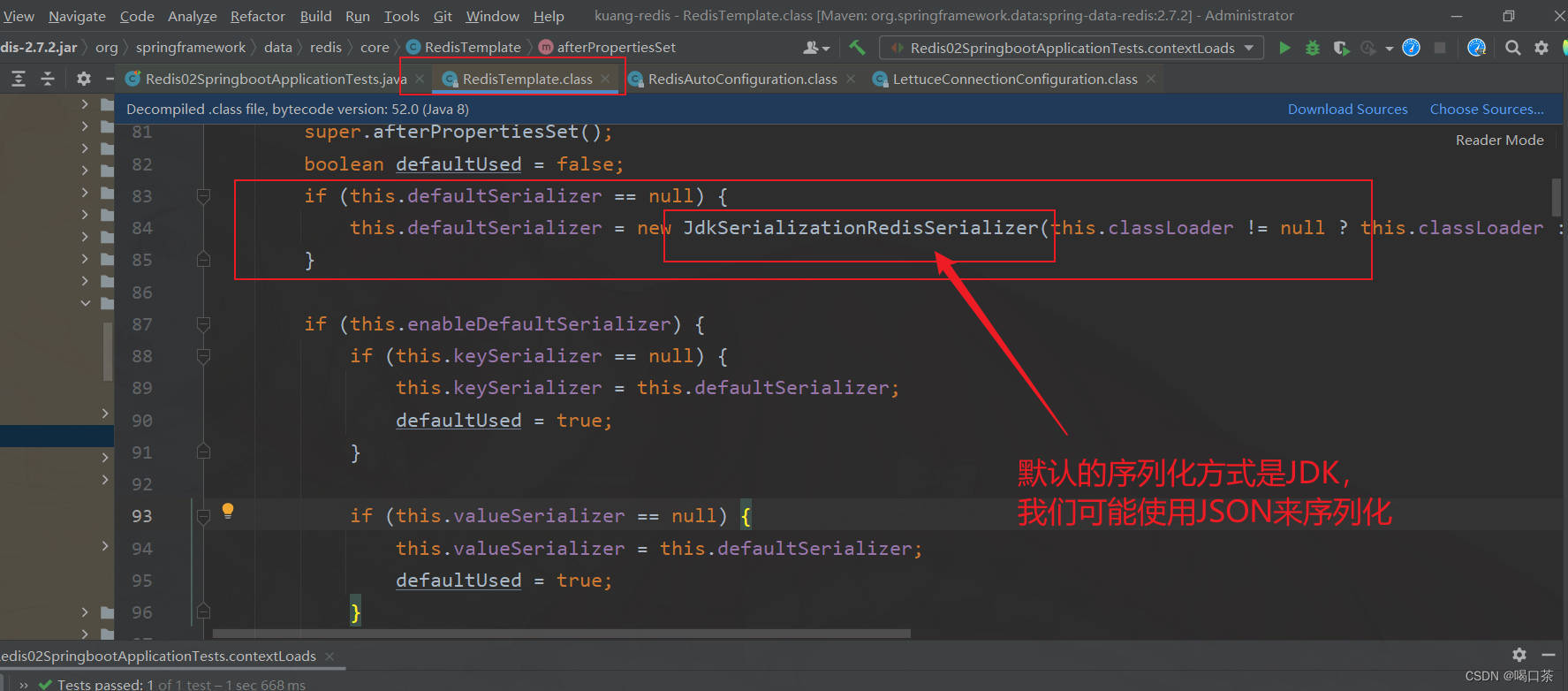Close LettuceConnectionConfiguration.class tab
Viewport: 1568px width, 691px height.
pyautogui.click(x=1151, y=79)
